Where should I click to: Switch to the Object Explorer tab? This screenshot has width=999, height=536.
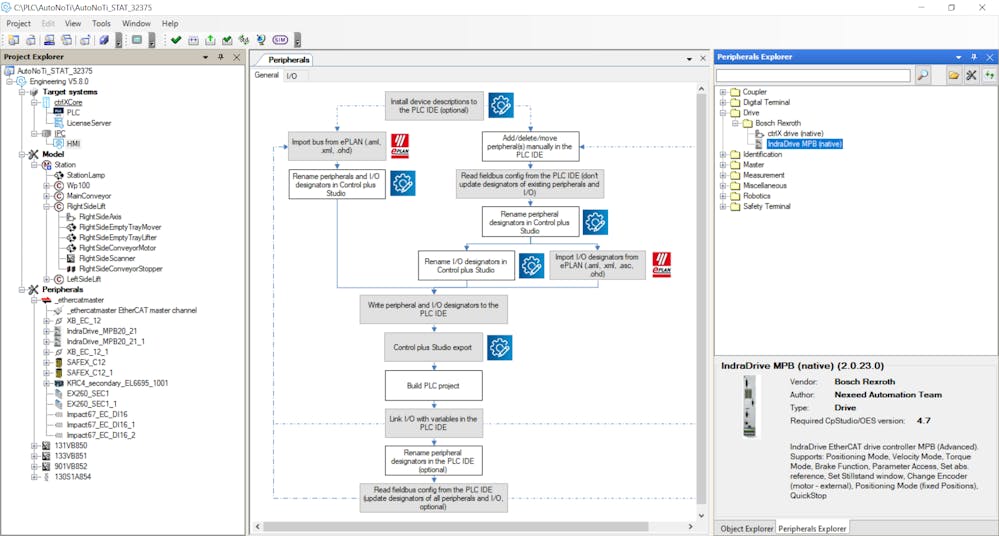745,528
